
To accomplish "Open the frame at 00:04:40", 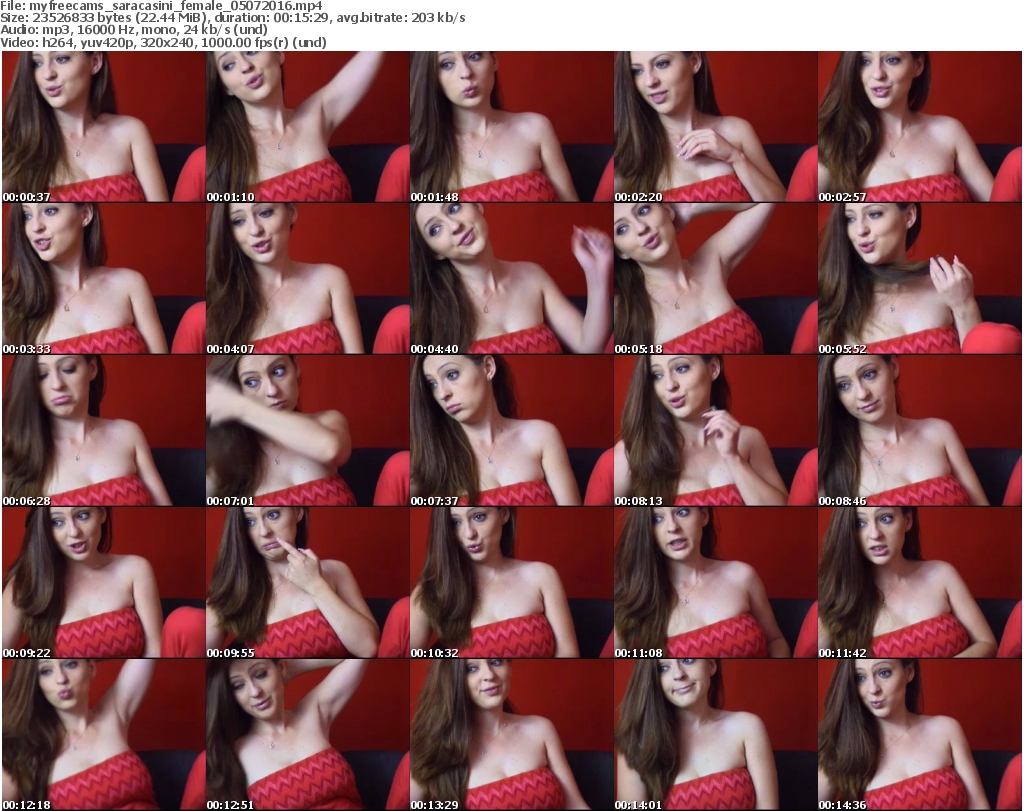I will 511,279.
